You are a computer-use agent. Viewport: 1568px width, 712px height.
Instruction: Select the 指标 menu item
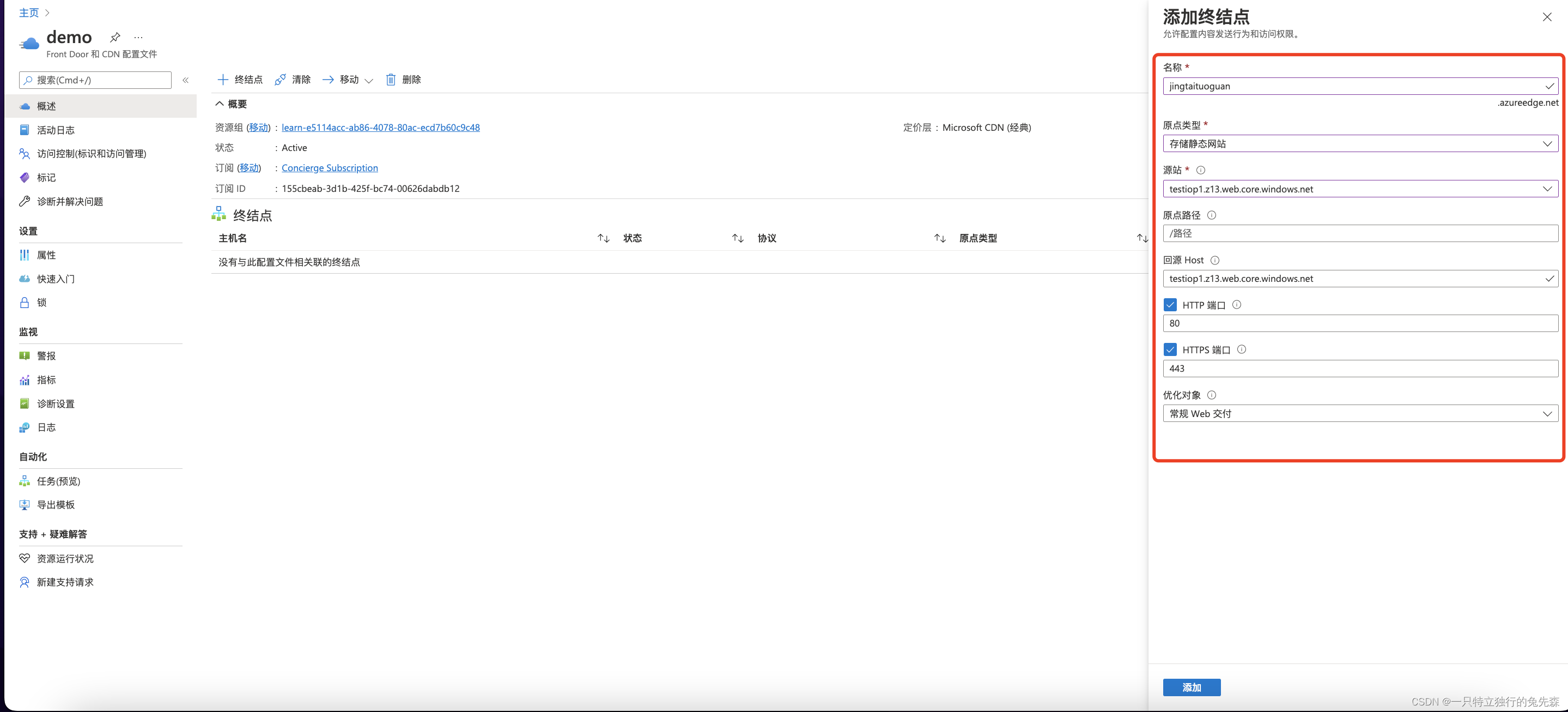[x=46, y=380]
